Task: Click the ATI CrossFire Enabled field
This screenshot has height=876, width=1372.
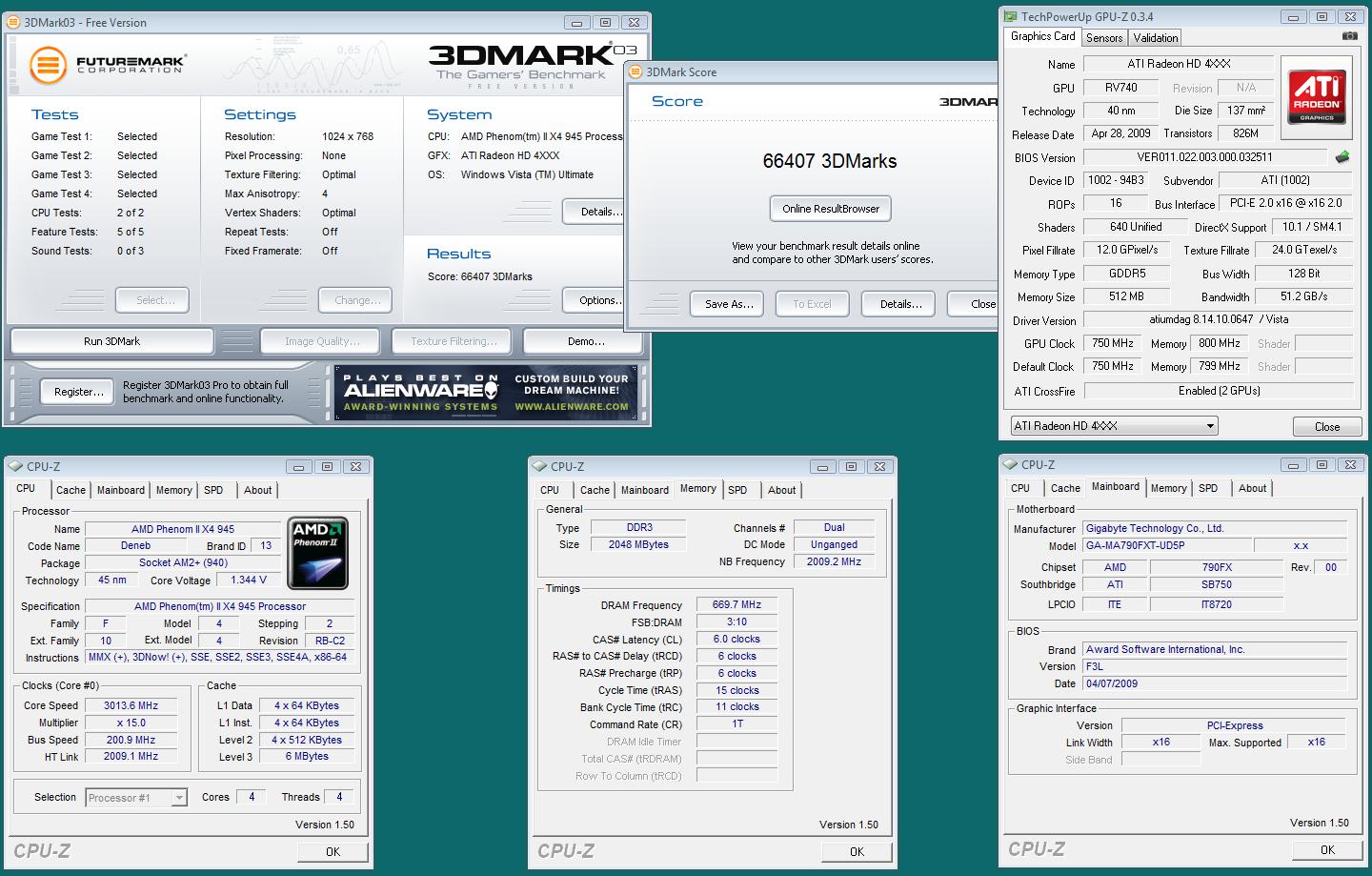Action: point(1219,391)
